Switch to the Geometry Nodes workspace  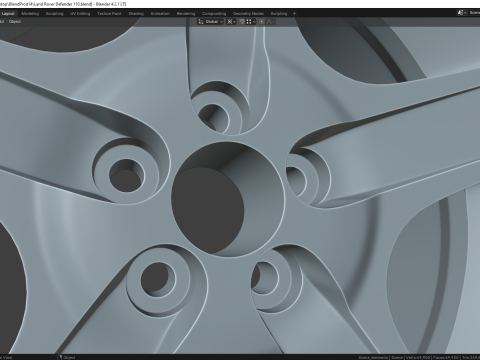pyautogui.click(x=248, y=14)
